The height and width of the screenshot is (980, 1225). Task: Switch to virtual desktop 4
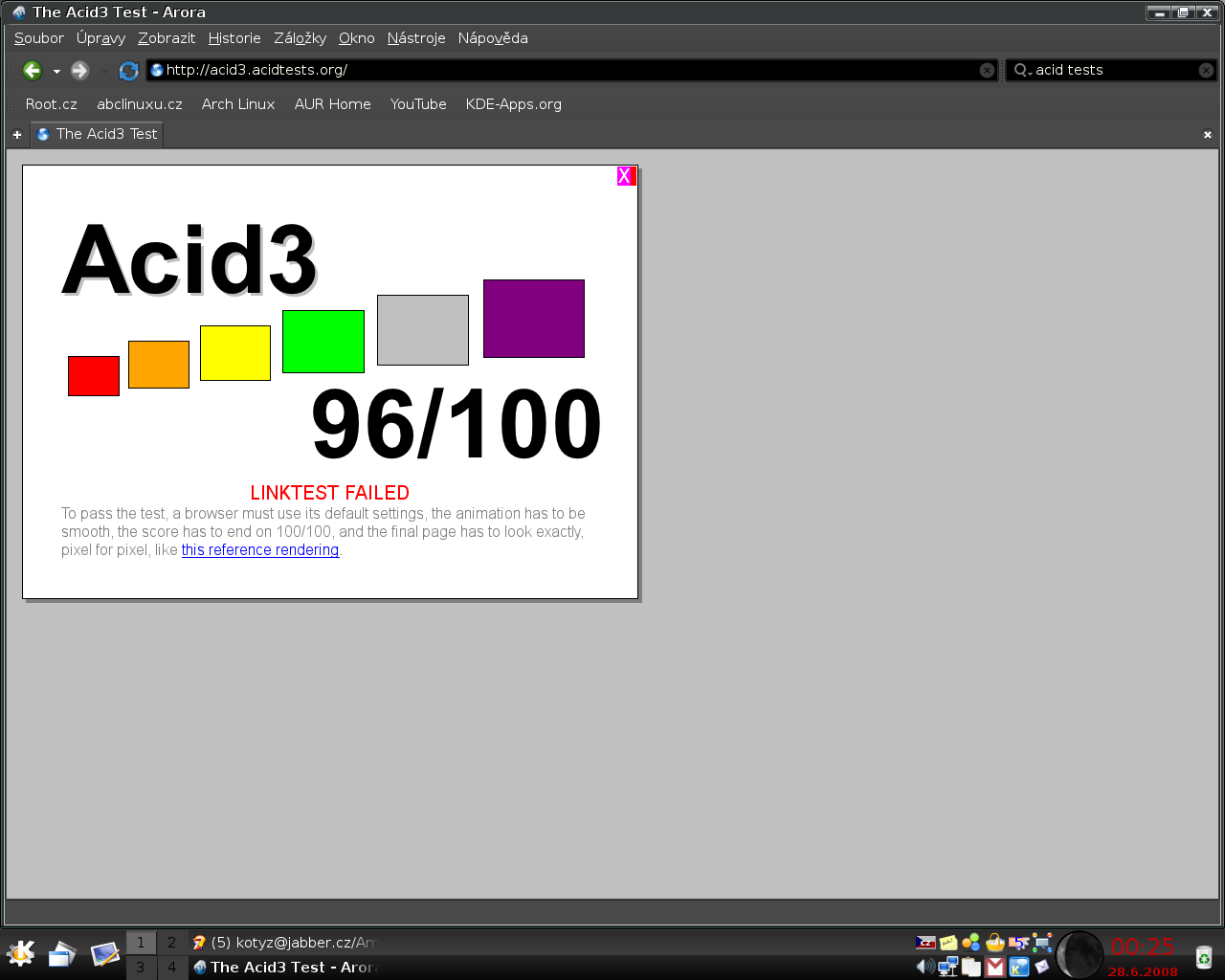tap(172, 968)
